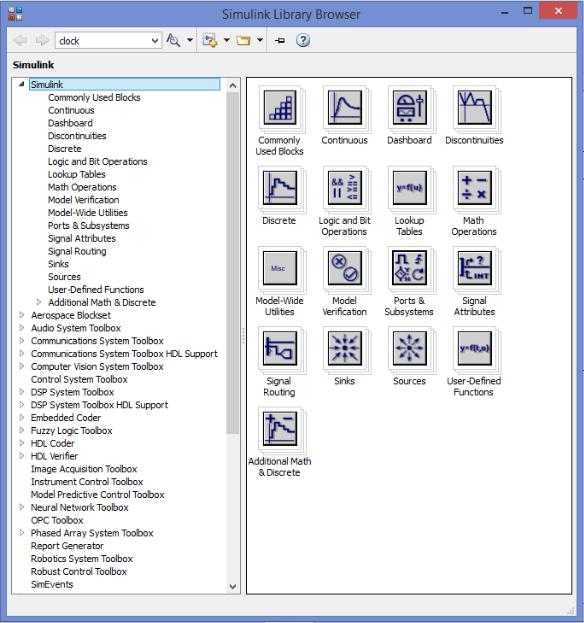
Task: Expand the Audio System Toolbox node
Action: [x=22, y=327]
